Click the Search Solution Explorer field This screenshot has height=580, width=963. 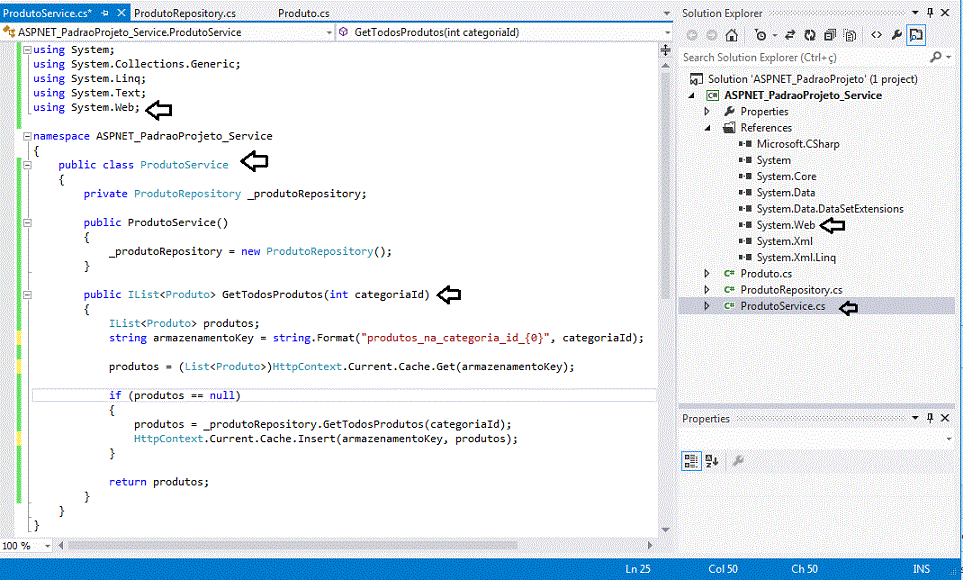(803, 57)
